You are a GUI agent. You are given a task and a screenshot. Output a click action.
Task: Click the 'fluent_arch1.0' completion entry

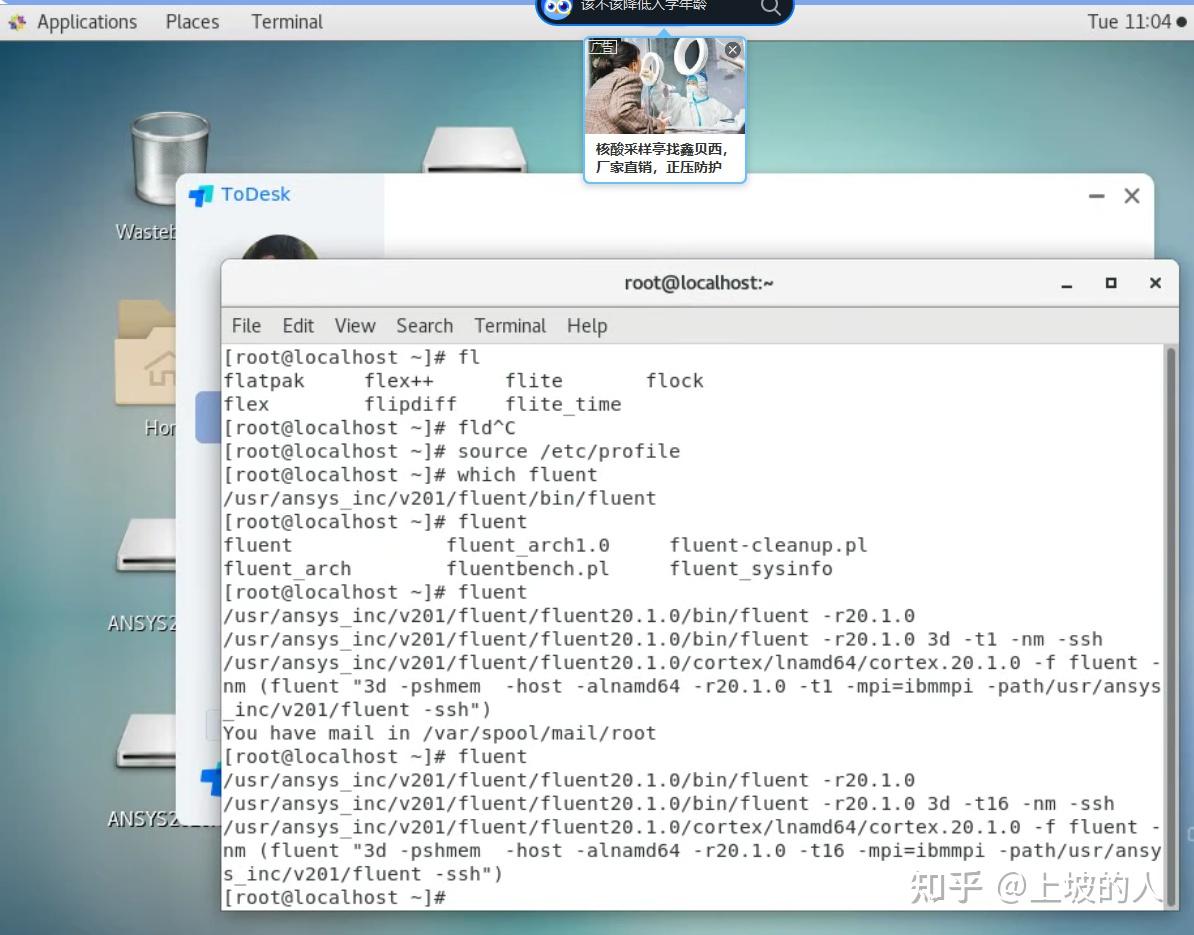[x=528, y=545]
